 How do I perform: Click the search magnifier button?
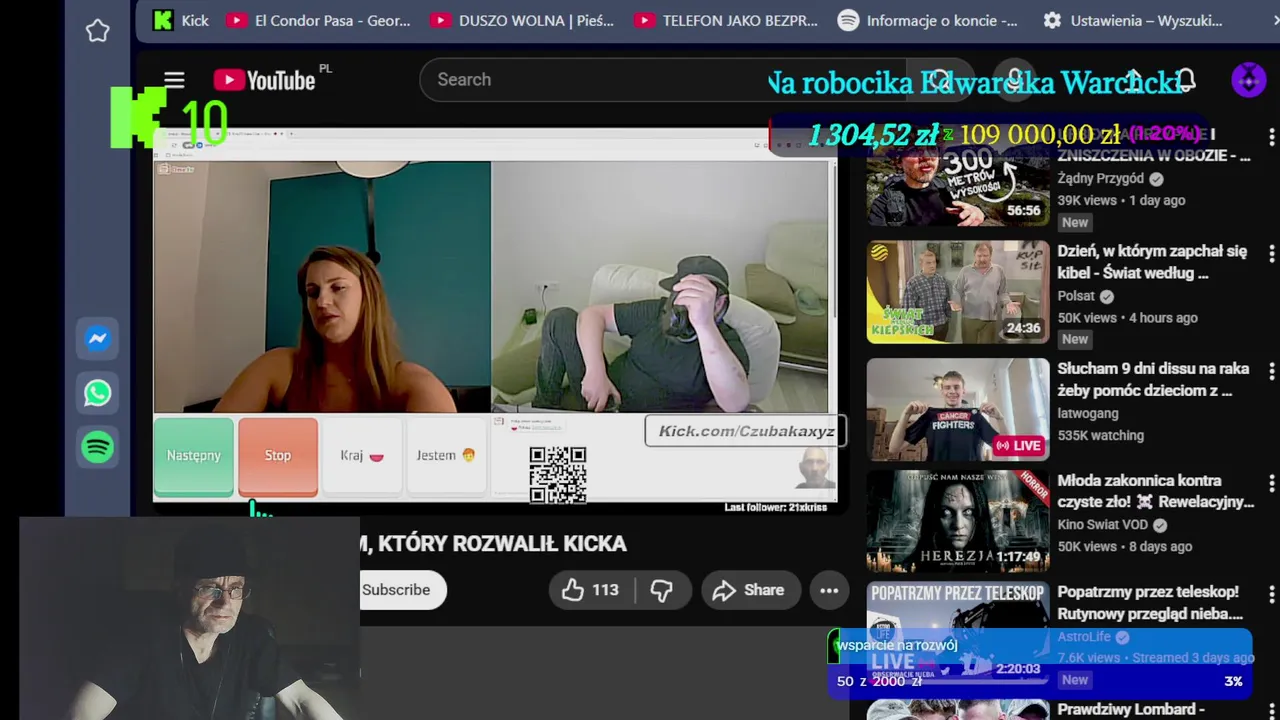[940, 80]
